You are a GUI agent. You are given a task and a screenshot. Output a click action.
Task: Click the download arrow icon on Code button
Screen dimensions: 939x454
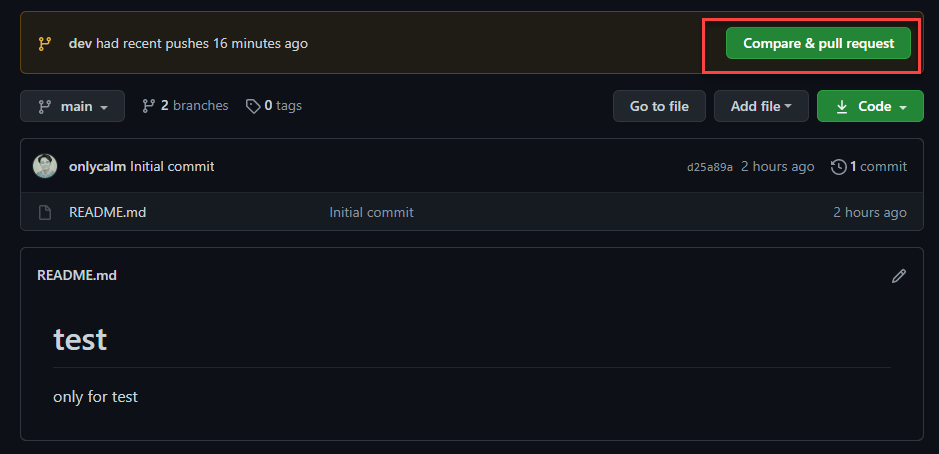pyautogui.click(x=841, y=106)
